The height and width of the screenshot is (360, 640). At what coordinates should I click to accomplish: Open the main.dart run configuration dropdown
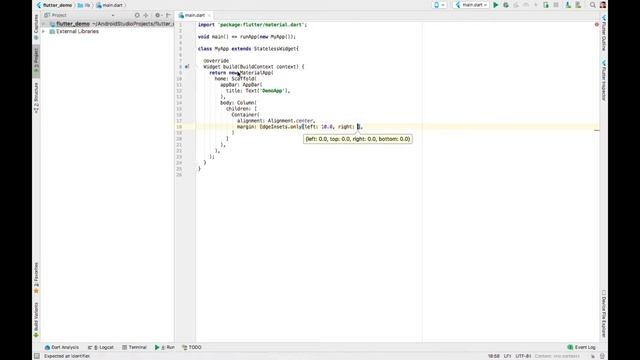(x=471, y=5)
